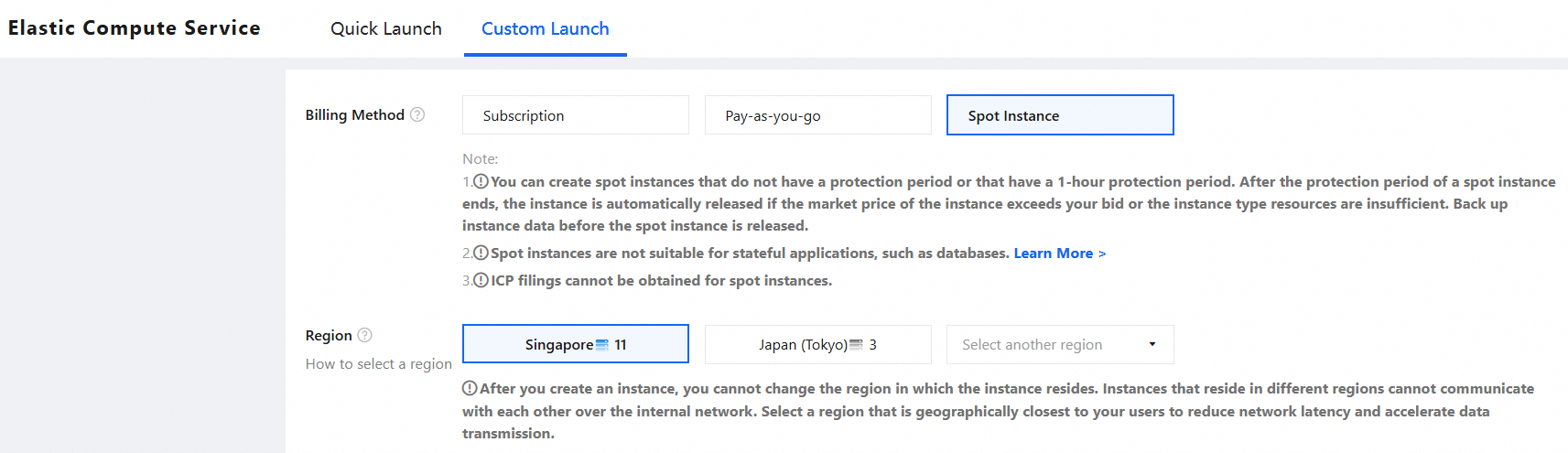The height and width of the screenshot is (453, 1568).
Task: Switch to the Quick Launch tab
Action: pos(386,28)
